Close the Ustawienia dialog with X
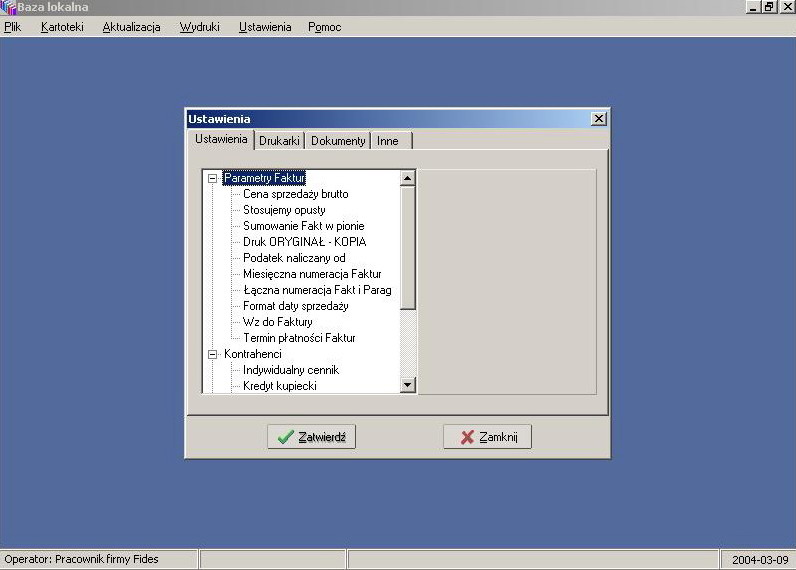This screenshot has width=796, height=570. point(599,119)
